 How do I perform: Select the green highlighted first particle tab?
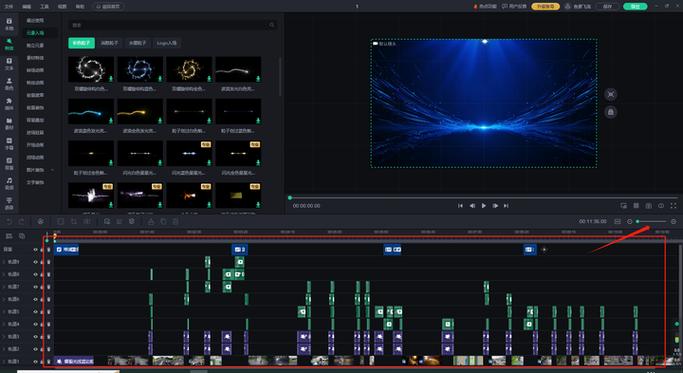click(x=81, y=43)
